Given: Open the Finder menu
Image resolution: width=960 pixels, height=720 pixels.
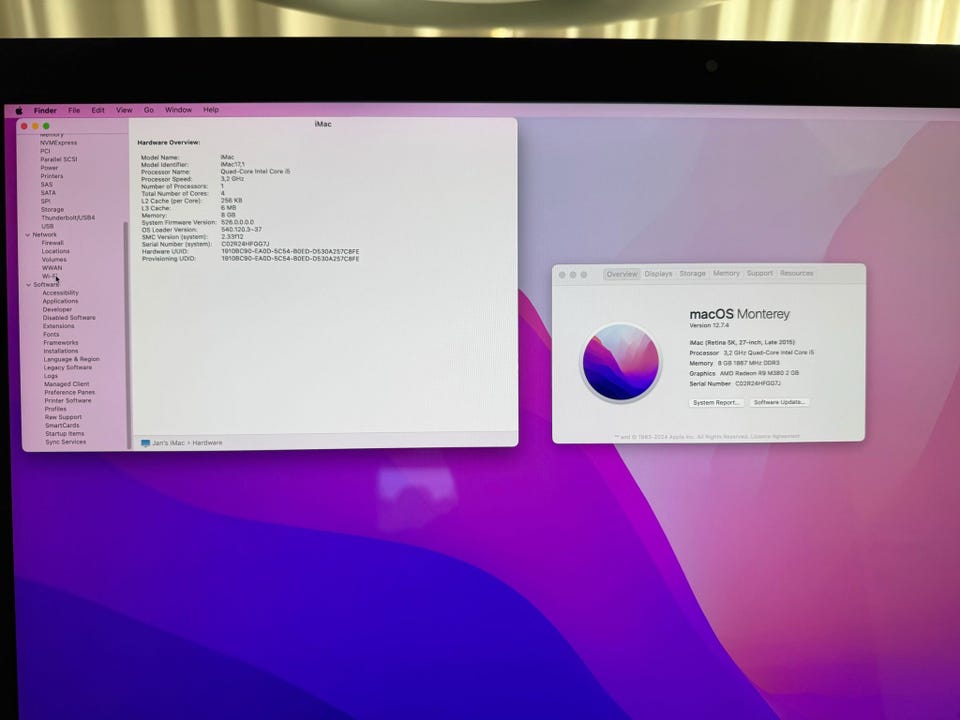Looking at the screenshot, I should [45, 111].
